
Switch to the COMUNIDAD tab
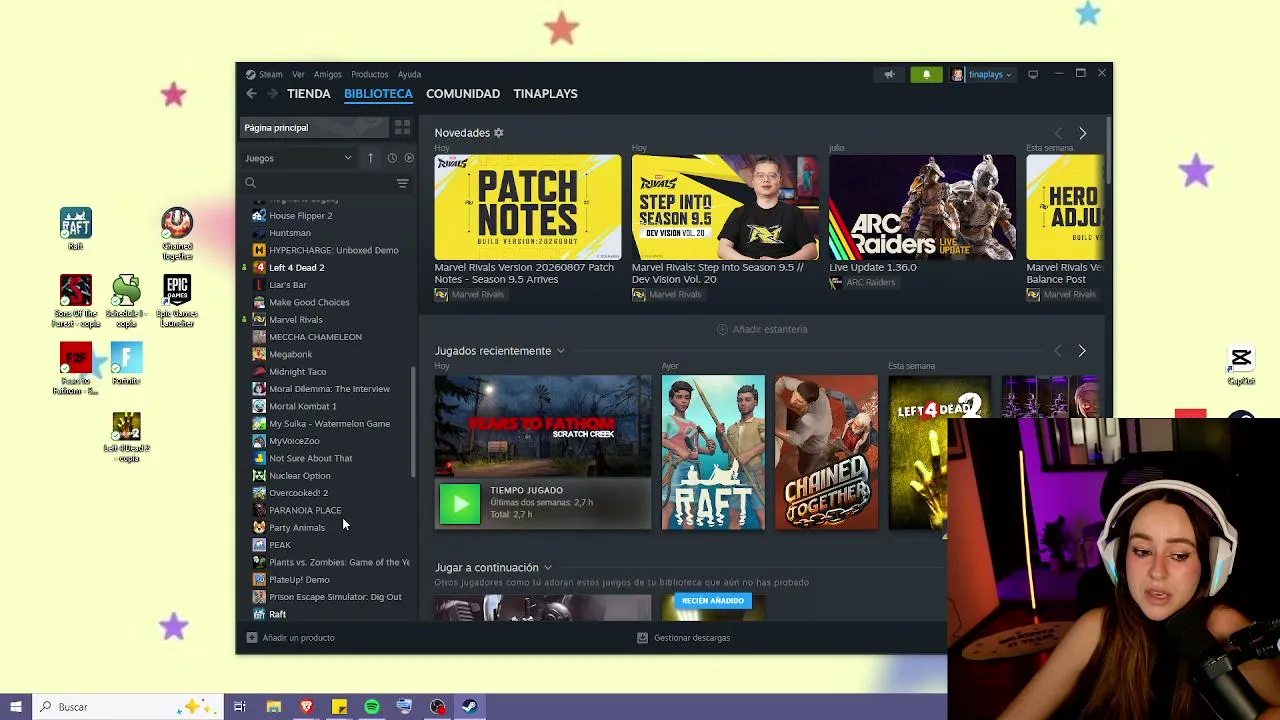click(x=463, y=94)
